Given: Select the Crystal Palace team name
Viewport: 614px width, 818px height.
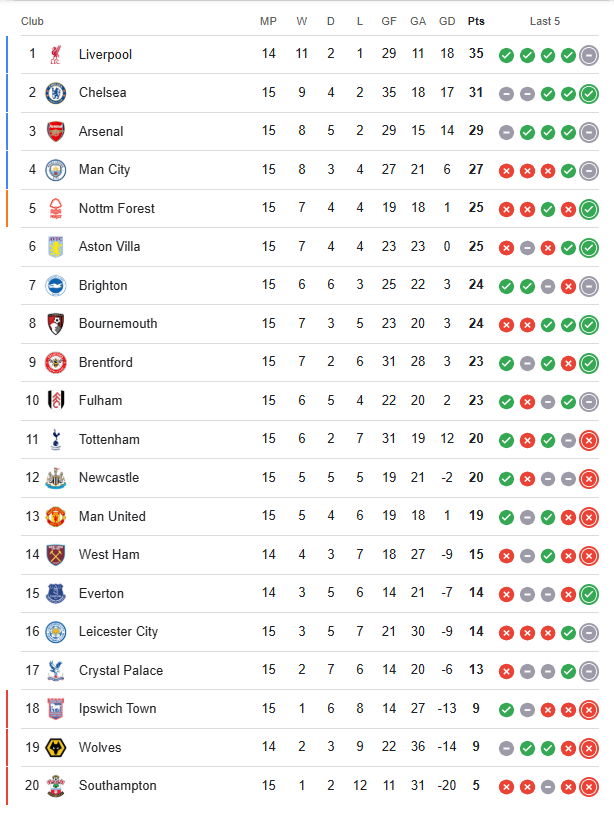Looking at the screenshot, I should (121, 670).
